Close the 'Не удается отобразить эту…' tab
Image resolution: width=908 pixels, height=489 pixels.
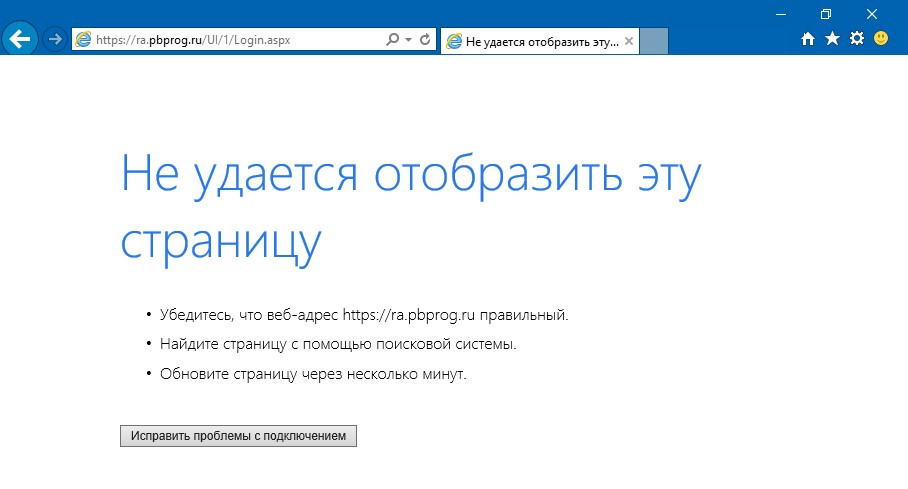(628, 41)
